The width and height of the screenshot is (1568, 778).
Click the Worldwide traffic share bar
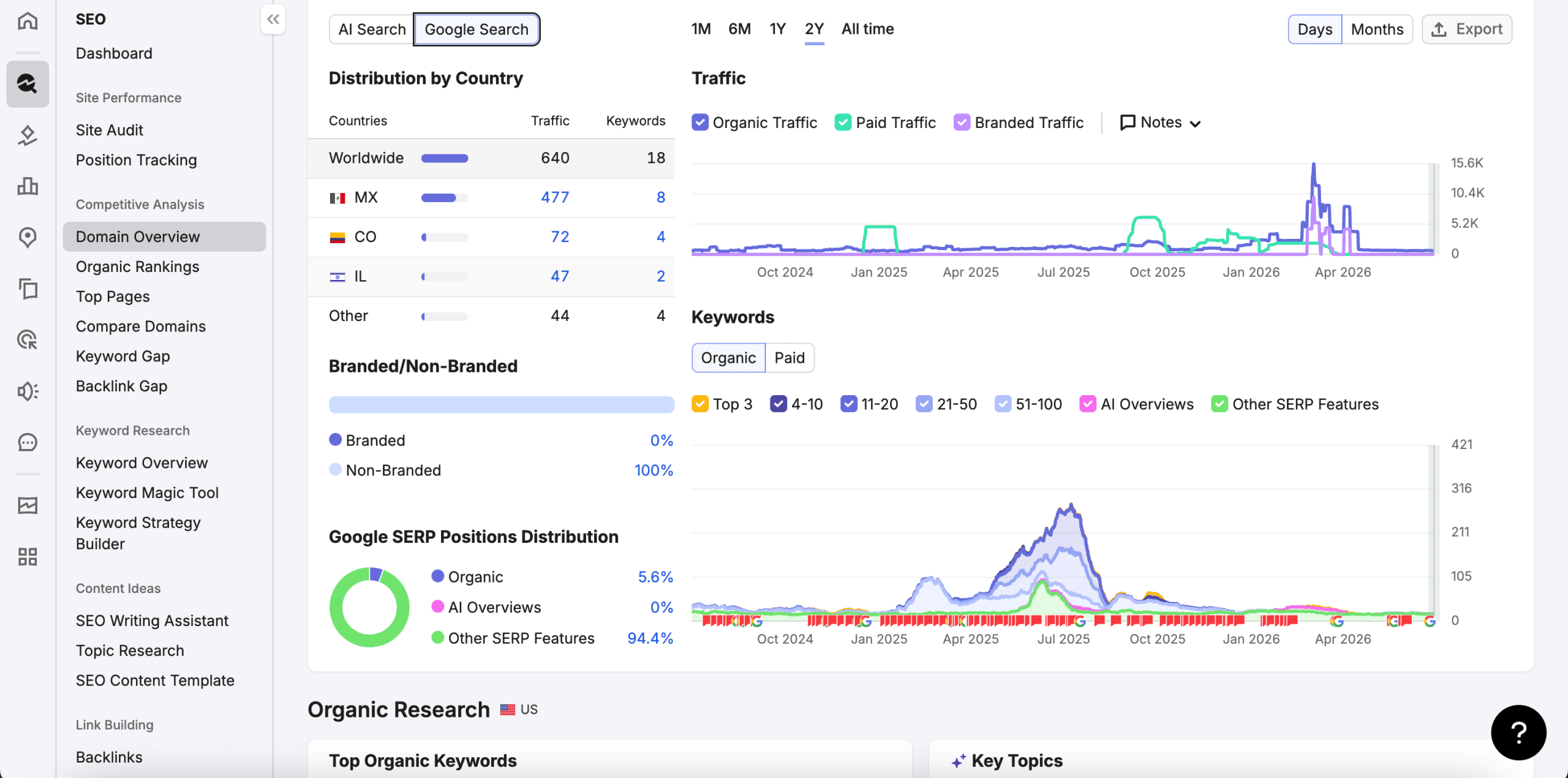click(x=445, y=159)
